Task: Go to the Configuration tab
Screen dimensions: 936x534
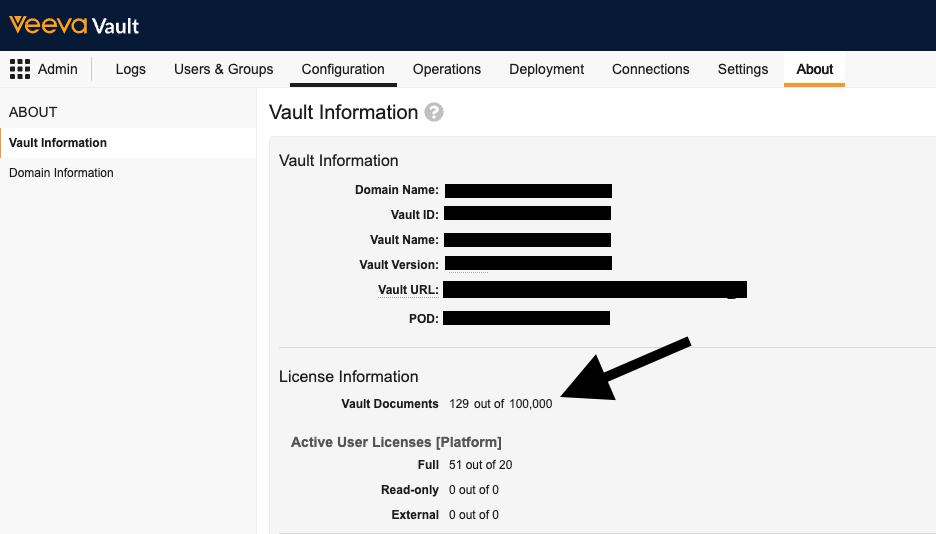Action: [343, 69]
